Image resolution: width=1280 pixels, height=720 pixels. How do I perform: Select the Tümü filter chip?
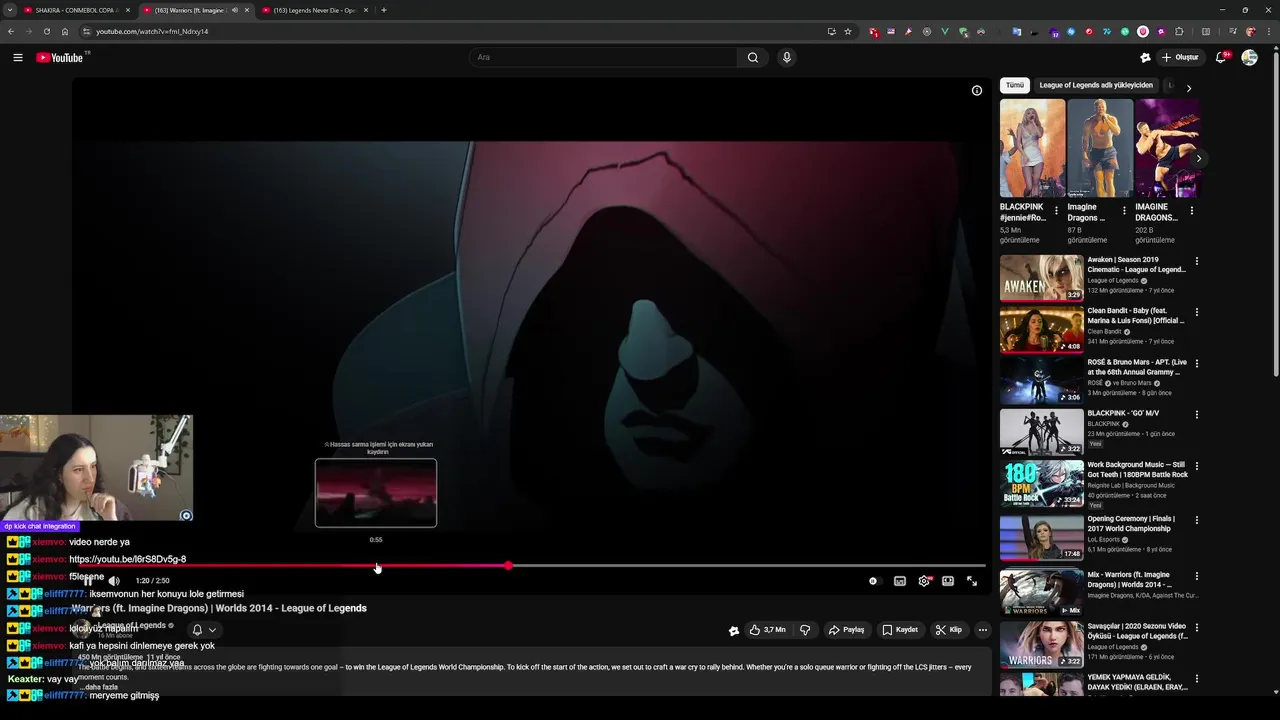click(1015, 85)
